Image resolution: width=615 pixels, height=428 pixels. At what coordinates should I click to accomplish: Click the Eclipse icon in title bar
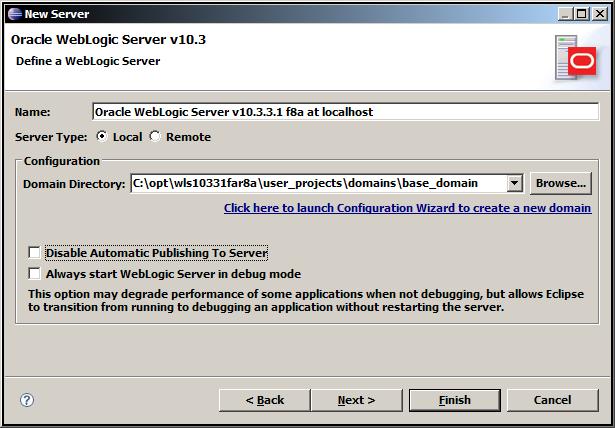pyautogui.click(x=15, y=14)
